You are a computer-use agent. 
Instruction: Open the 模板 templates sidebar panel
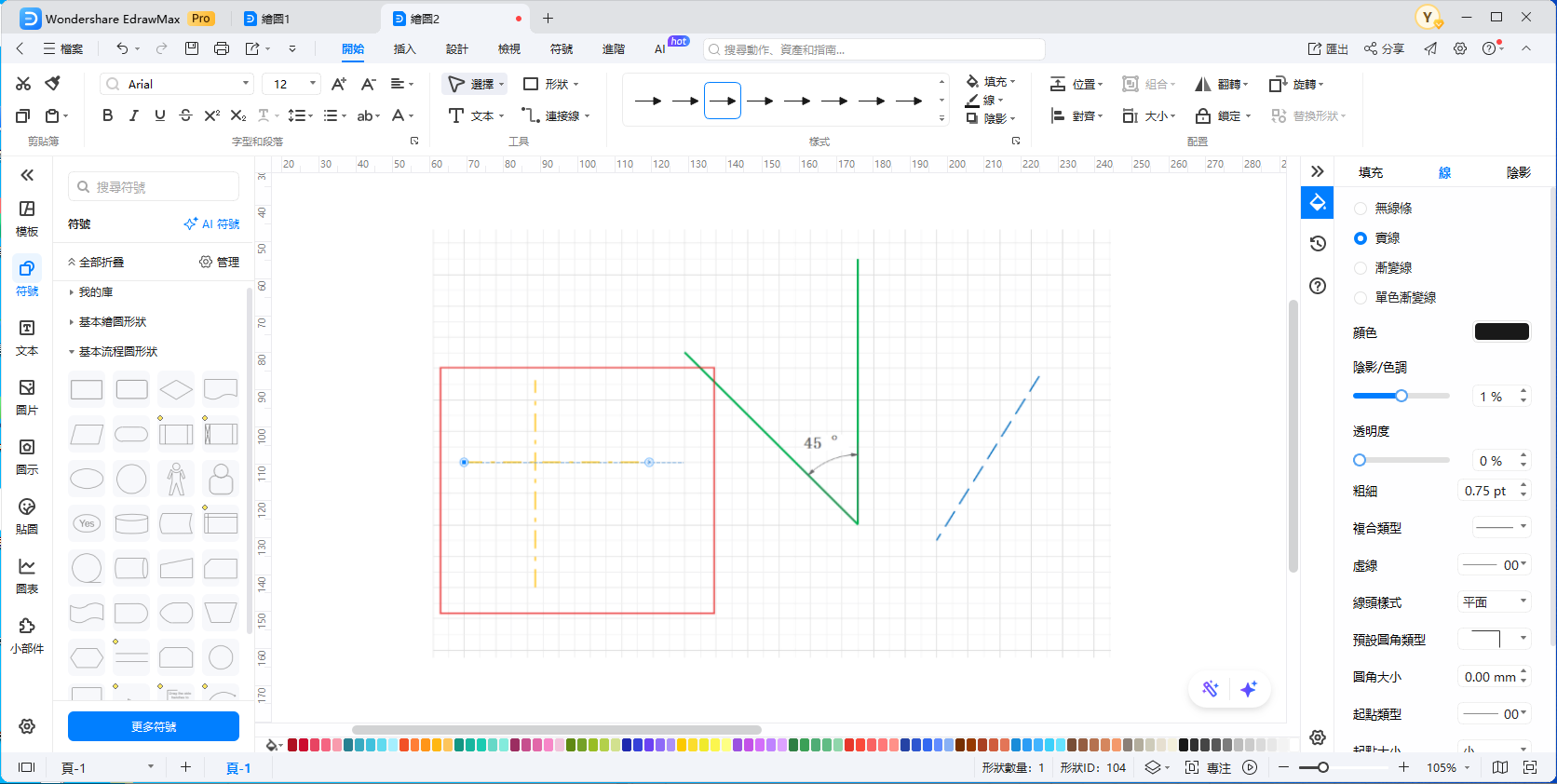(x=27, y=218)
